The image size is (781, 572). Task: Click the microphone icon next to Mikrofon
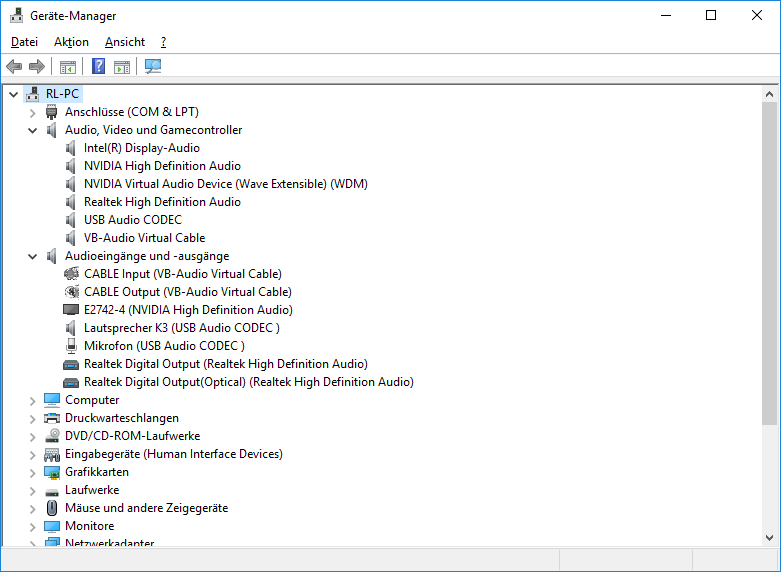(x=71, y=346)
